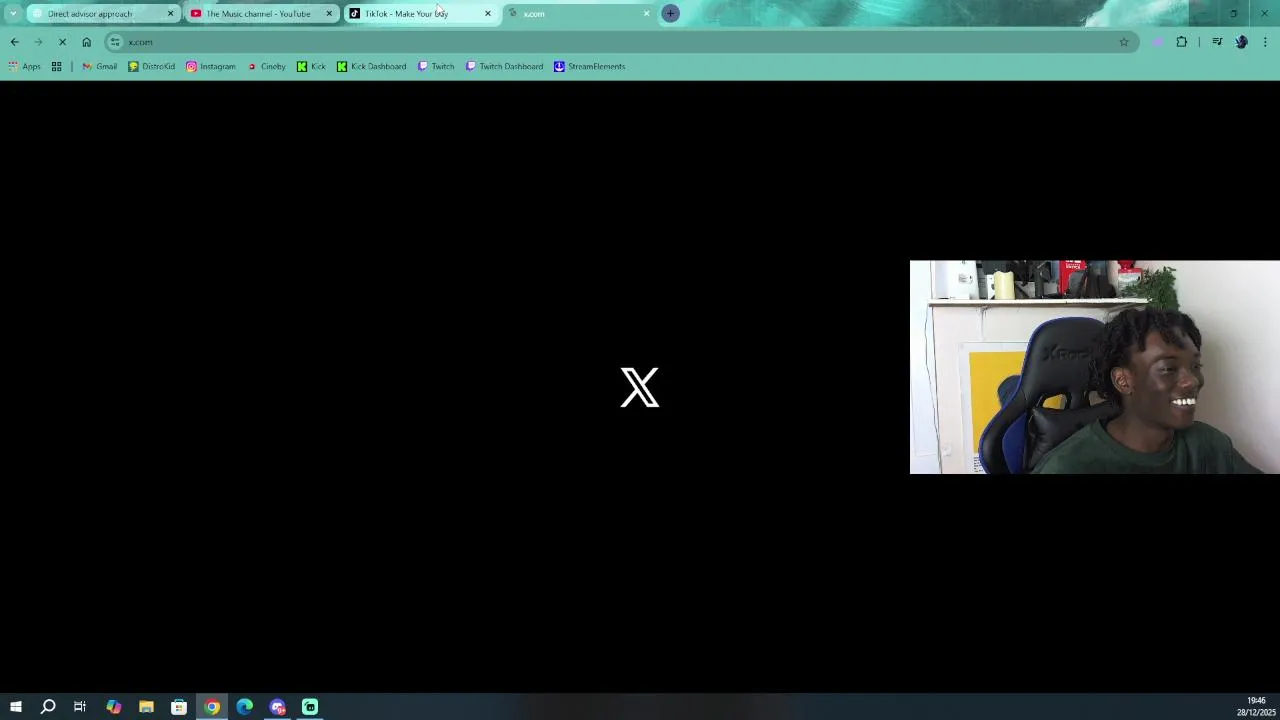This screenshot has width=1280, height=720.
Task: Open the DistroKid bookmark
Action: point(151,66)
